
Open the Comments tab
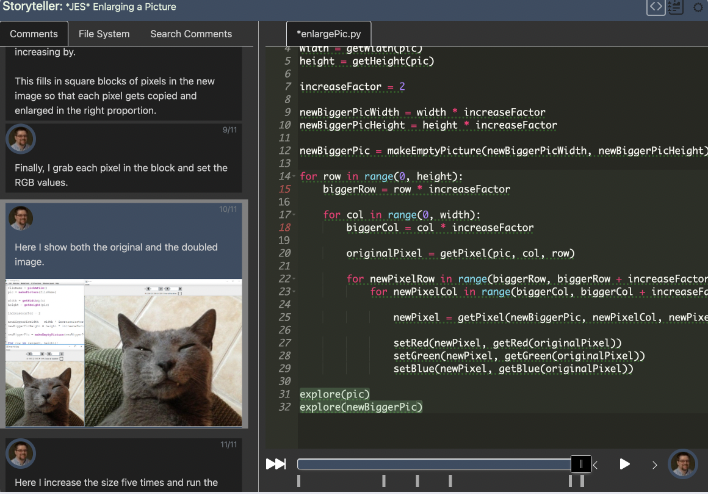(34, 34)
